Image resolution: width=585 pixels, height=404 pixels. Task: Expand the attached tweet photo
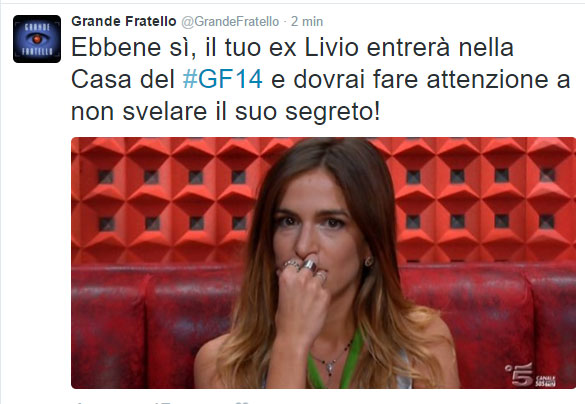[323, 263]
